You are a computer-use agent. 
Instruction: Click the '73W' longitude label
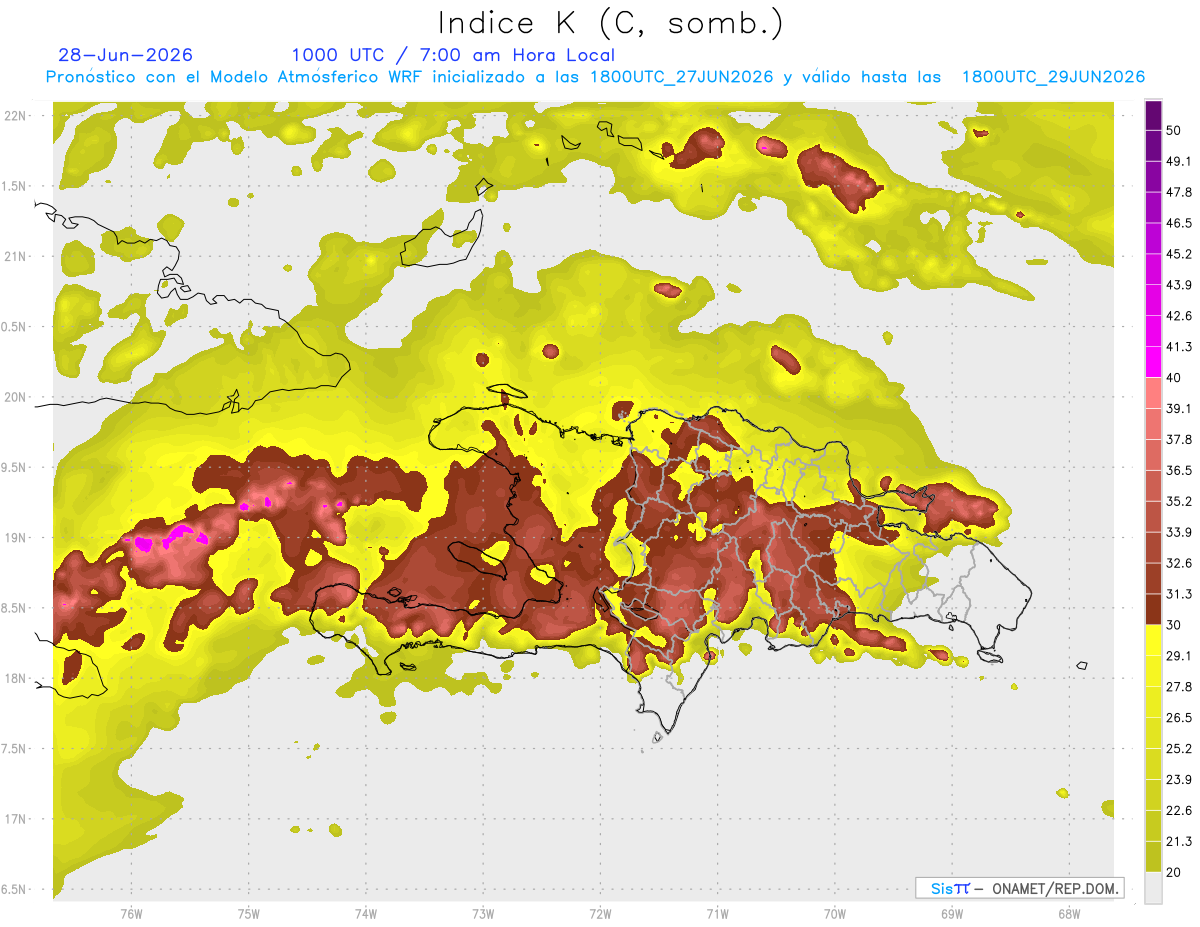point(483,913)
